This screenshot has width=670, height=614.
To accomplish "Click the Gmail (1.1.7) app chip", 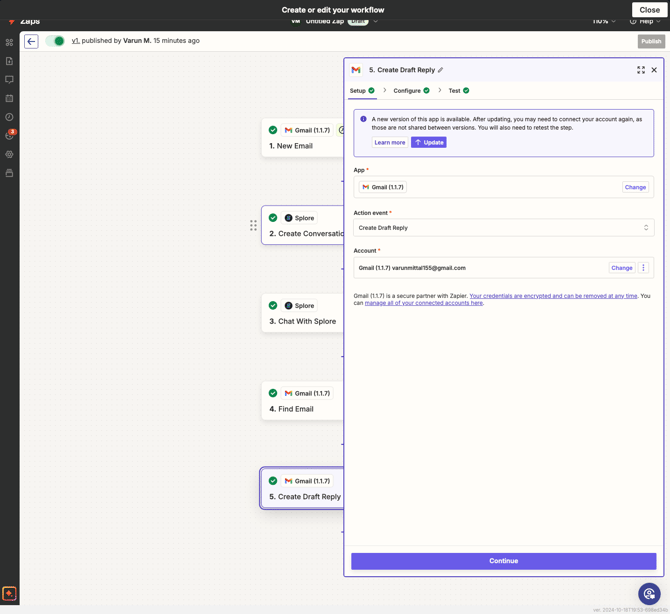I will point(382,187).
